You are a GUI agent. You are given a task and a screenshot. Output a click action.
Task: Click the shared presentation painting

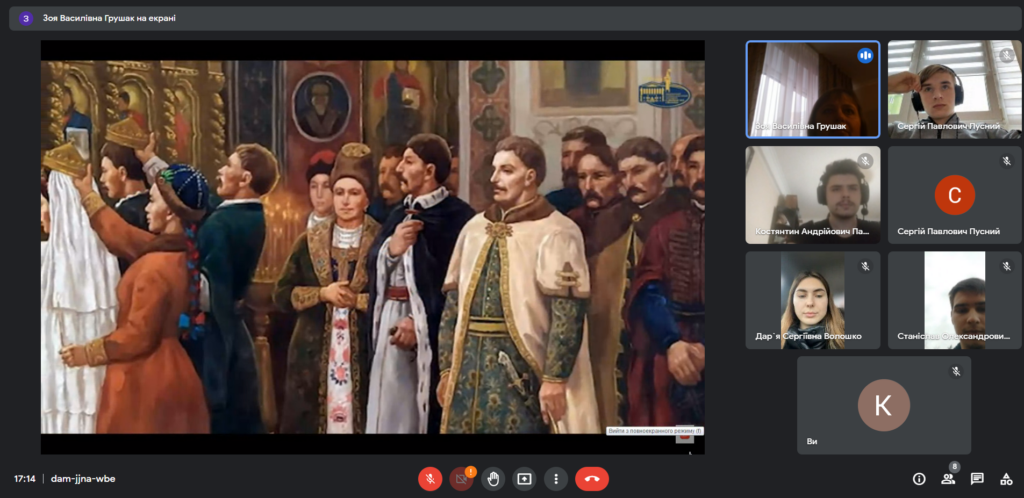point(372,247)
